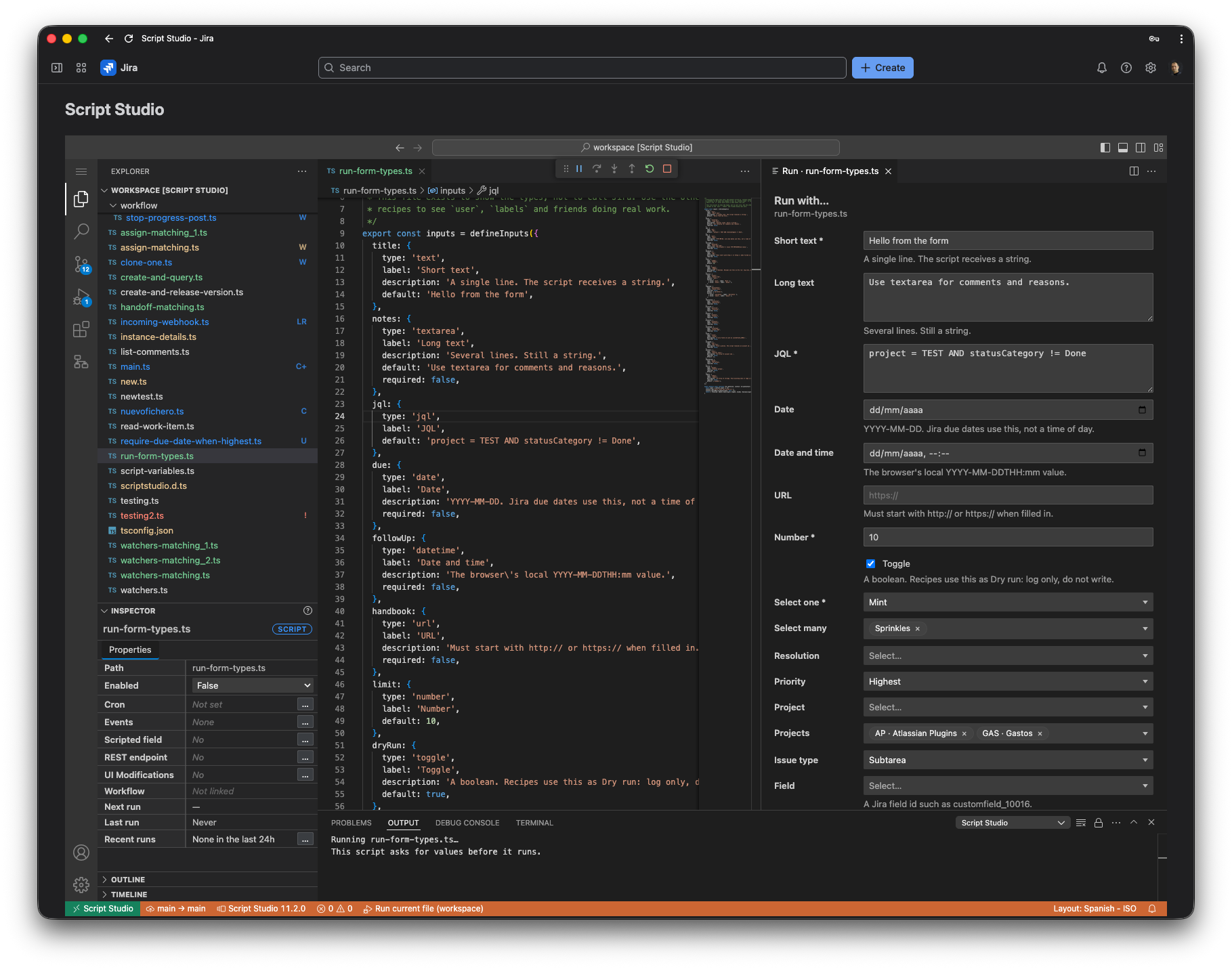This screenshot has height=969, width=1232.
Task: Pause the running debug session
Action: pos(579,169)
